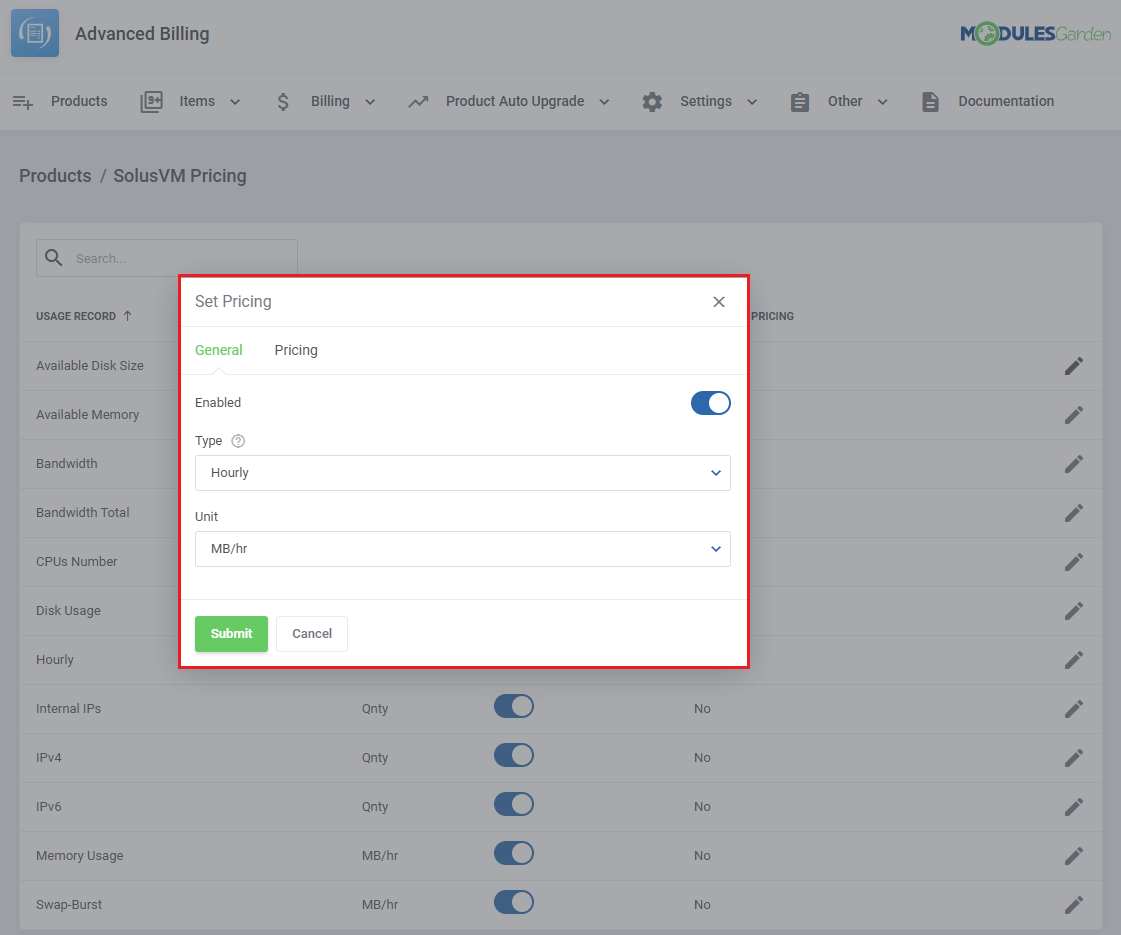The width and height of the screenshot is (1121, 935).
Task: Edit pencil for Bandwidth Total row
Action: pyautogui.click(x=1074, y=513)
